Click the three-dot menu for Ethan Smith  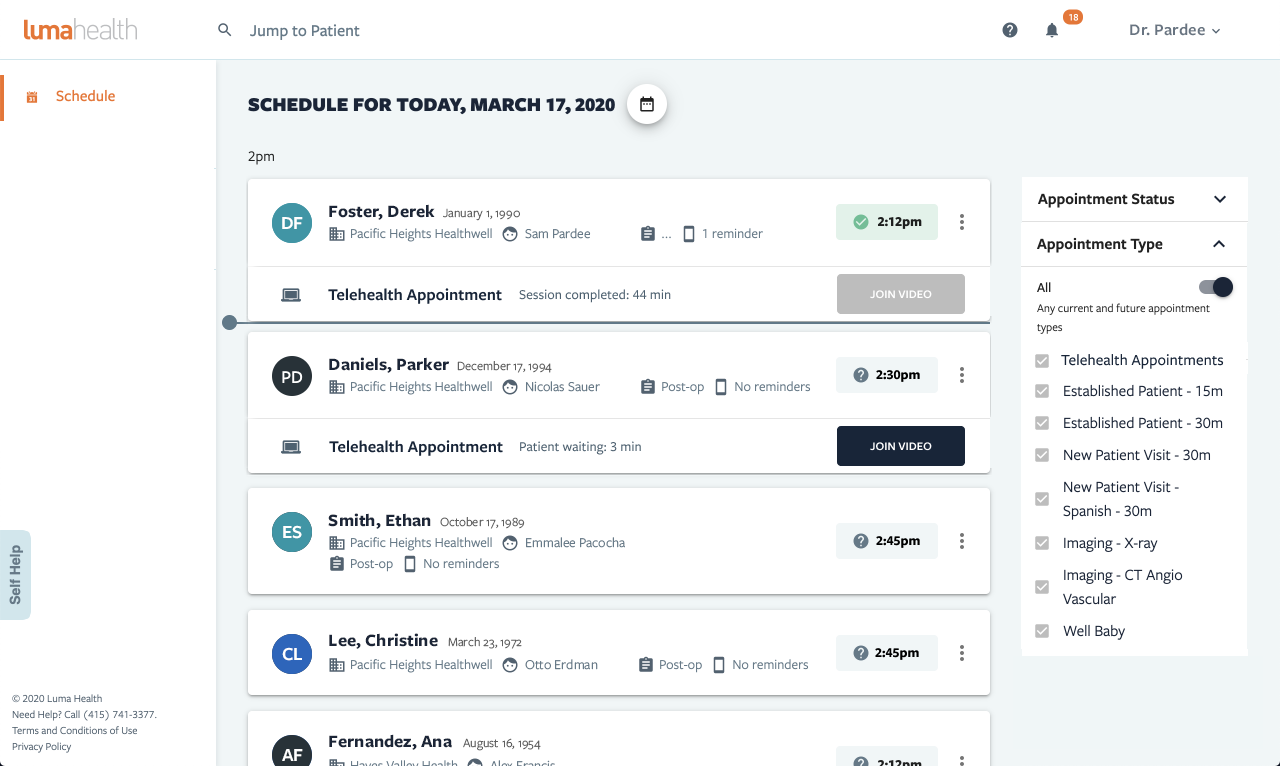(962, 541)
